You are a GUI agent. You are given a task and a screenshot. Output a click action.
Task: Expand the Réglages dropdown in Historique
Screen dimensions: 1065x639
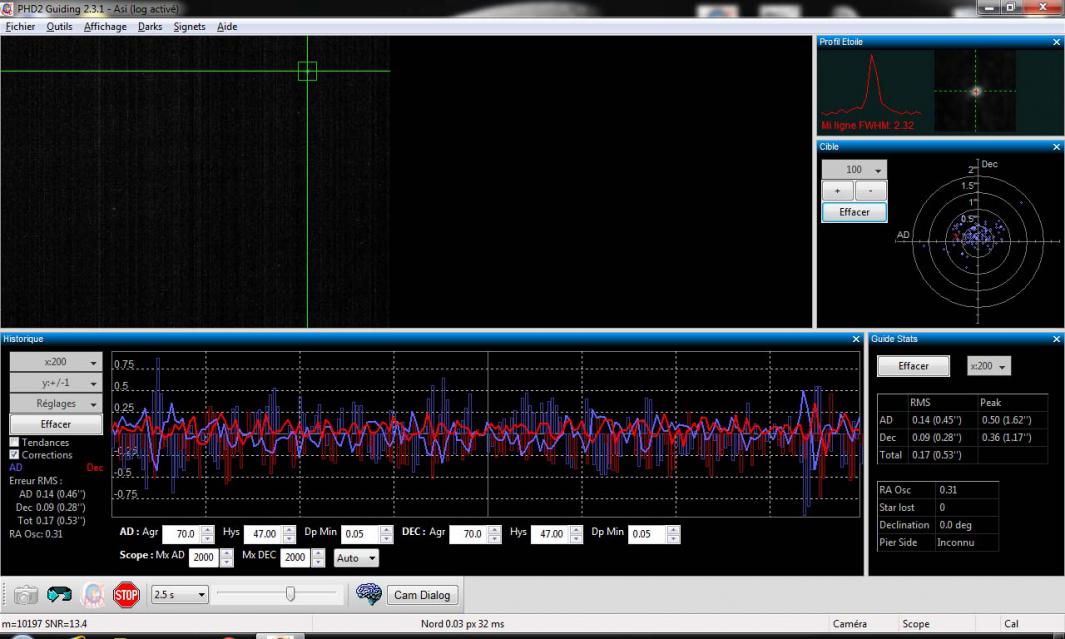(x=56, y=404)
